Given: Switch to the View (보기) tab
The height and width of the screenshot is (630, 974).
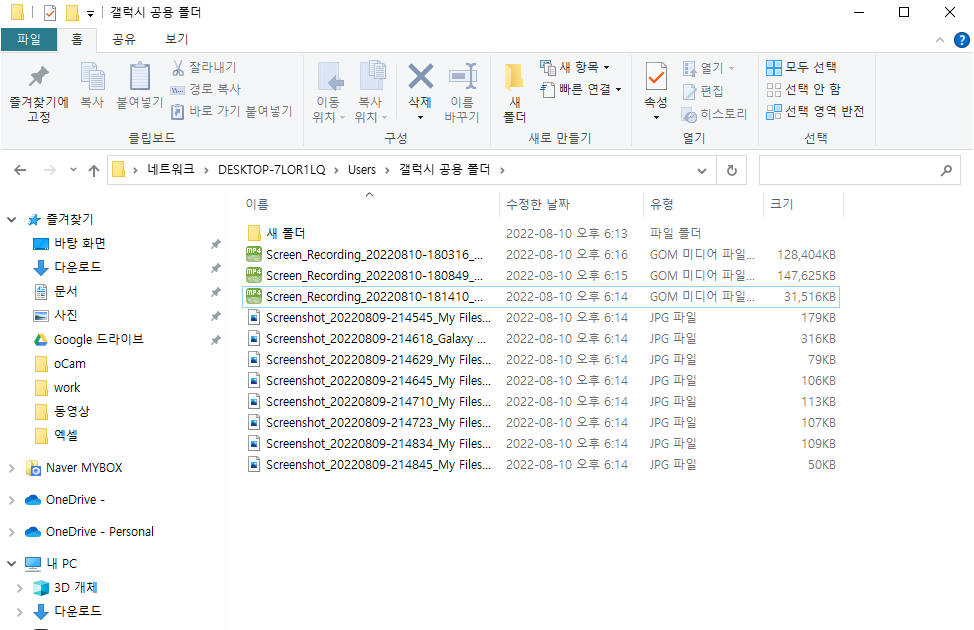Looking at the screenshot, I should point(176,39).
